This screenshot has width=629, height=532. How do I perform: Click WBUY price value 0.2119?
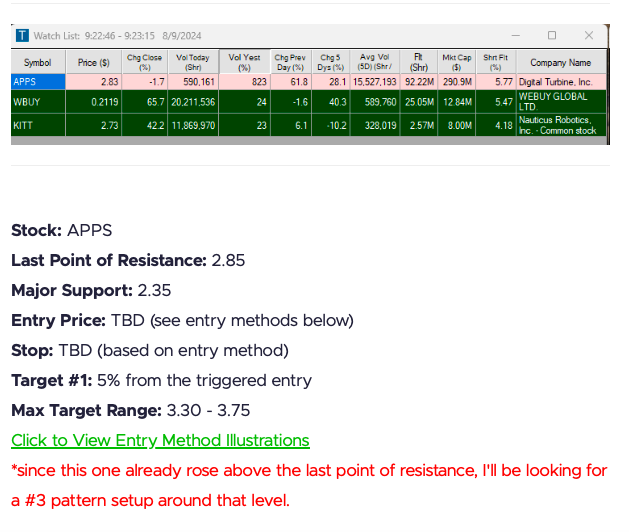click(x=93, y=102)
